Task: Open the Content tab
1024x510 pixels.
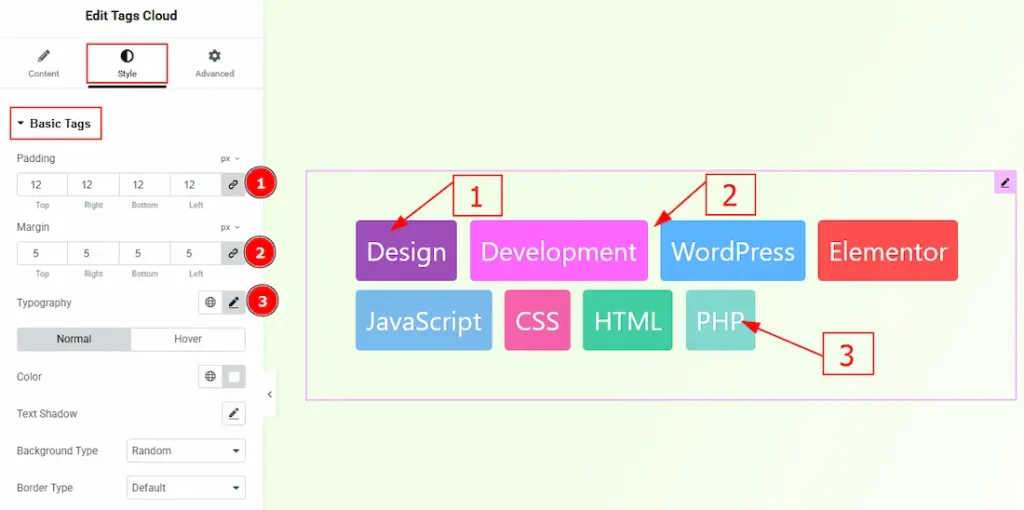Action: pyautogui.click(x=43, y=63)
